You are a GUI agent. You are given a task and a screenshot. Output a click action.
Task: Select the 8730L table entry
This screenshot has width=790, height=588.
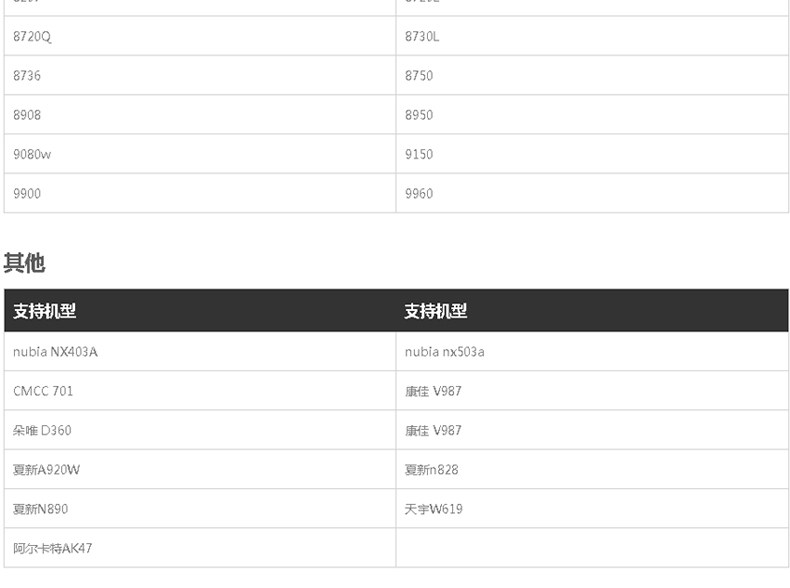(422, 37)
